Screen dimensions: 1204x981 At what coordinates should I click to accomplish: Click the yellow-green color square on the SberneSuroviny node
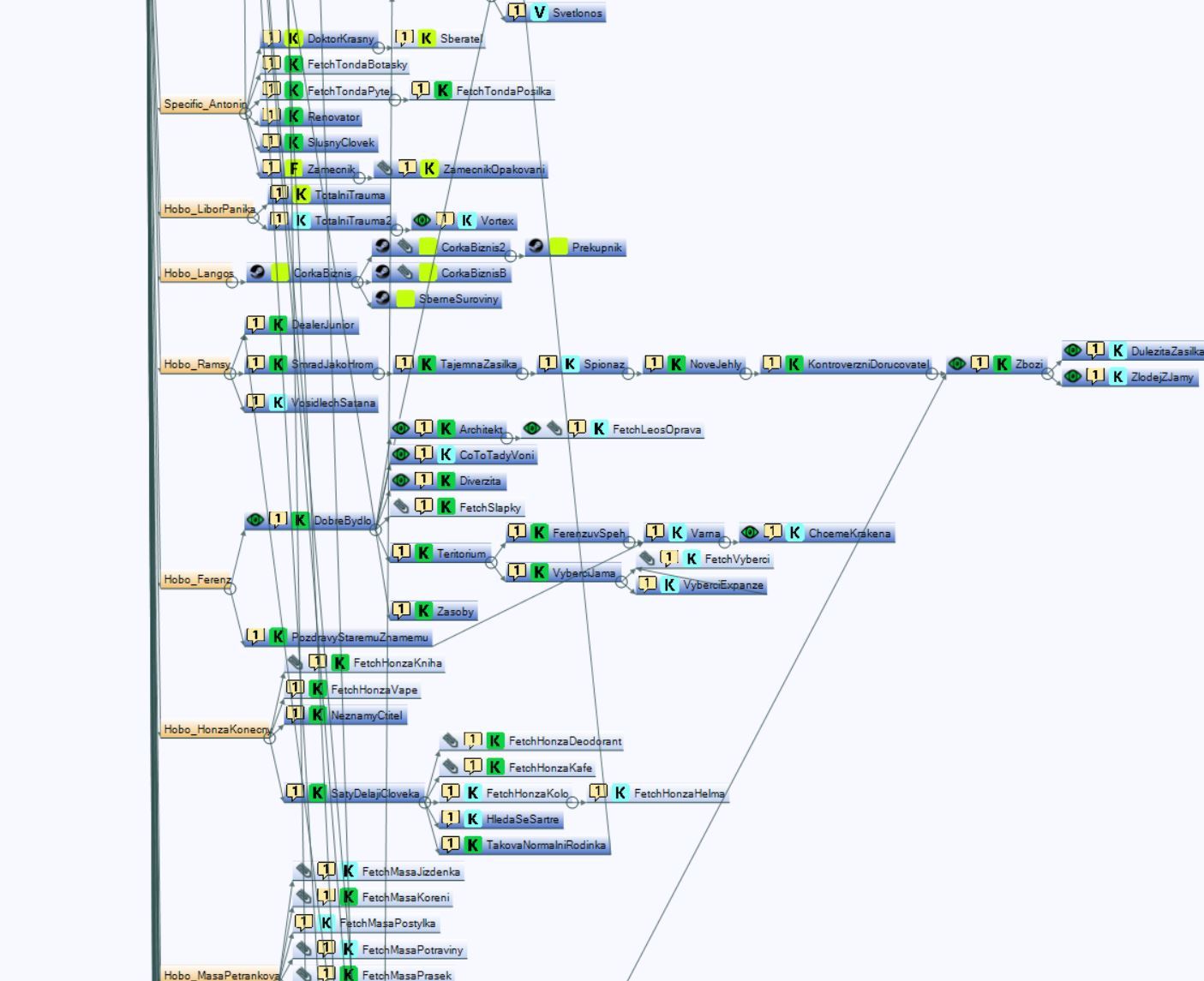[x=405, y=299]
